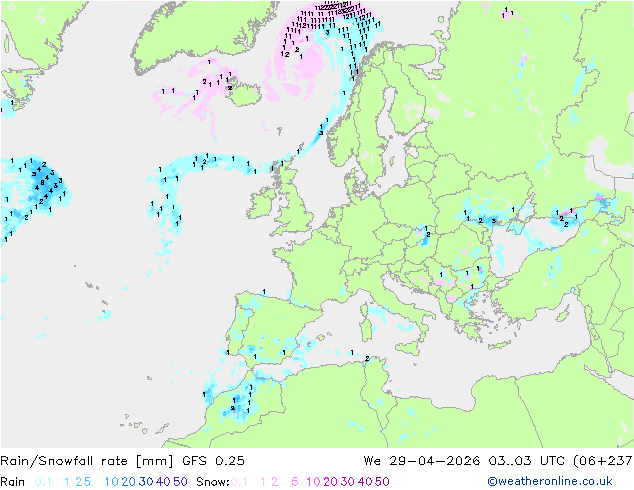Screen dimensions: 634x490
Task: Select the Rain legend 40 value
Action: [x=163, y=482]
